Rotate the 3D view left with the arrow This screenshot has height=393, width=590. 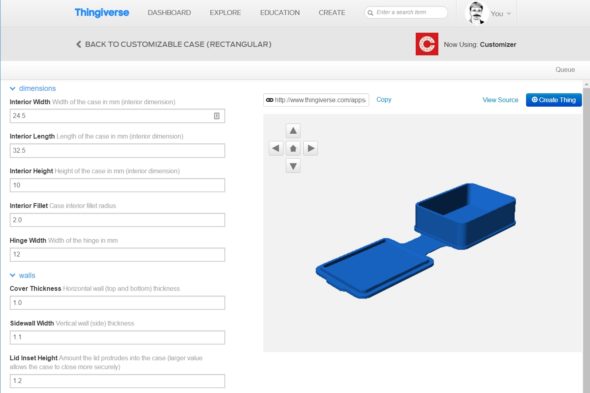click(276, 148)
